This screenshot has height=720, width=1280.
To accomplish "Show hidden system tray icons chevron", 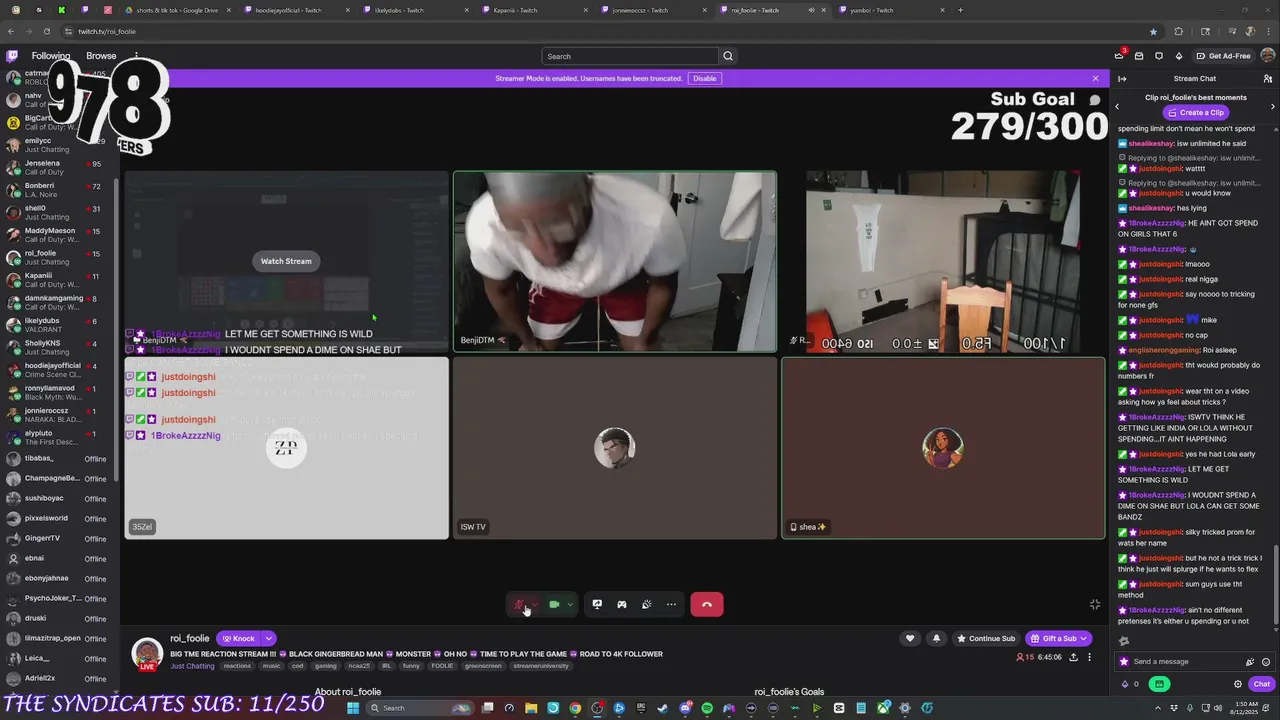I will coord(1160,708).
